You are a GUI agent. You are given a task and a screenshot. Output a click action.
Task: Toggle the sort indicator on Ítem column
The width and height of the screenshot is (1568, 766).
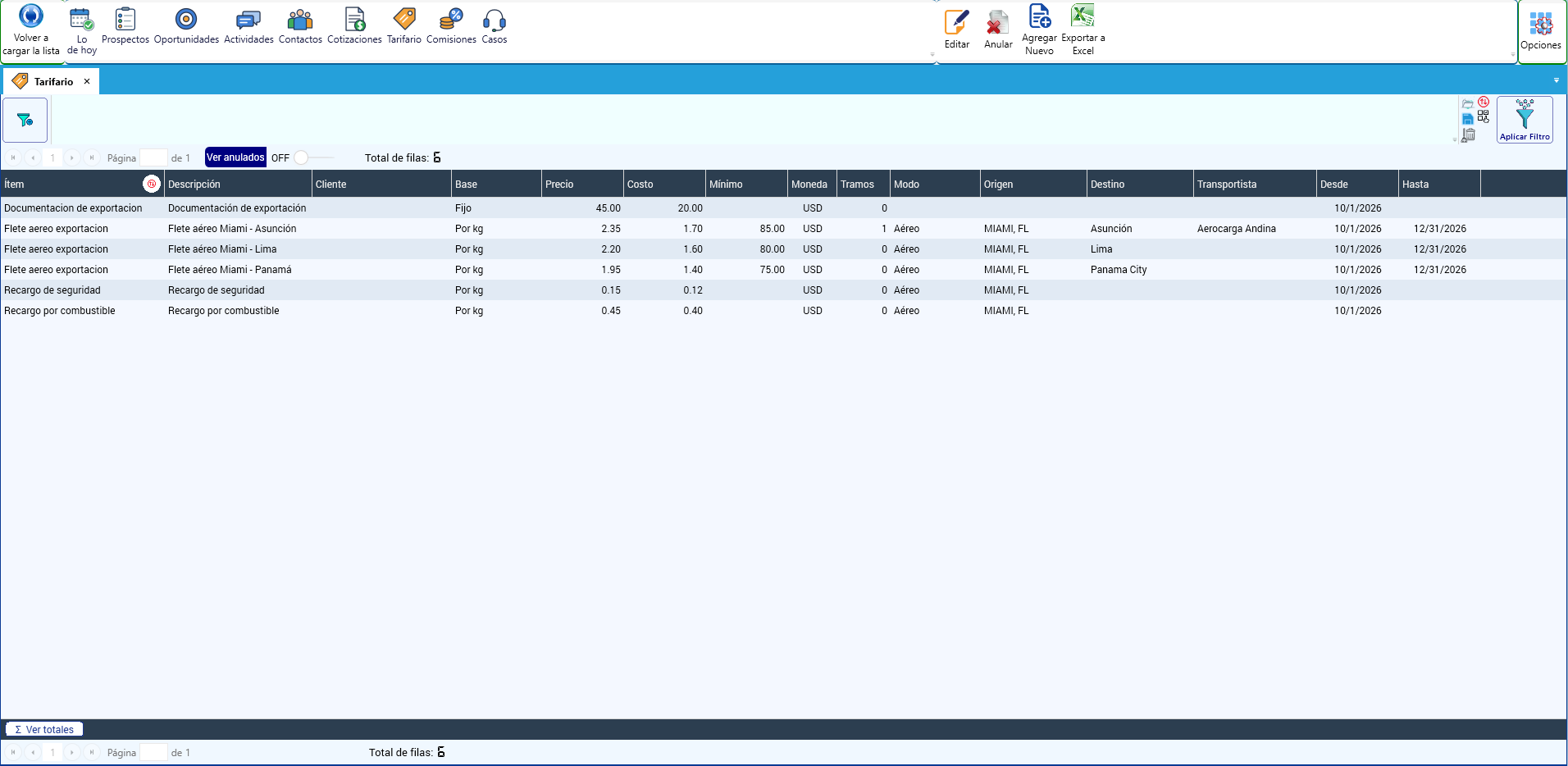(151, 184)
